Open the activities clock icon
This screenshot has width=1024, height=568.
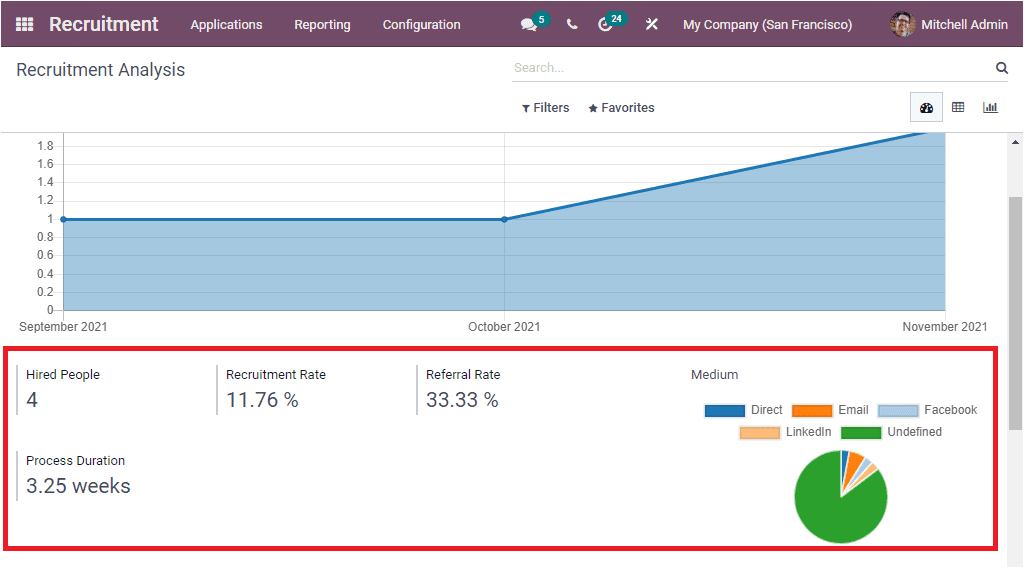(x=605, y=25)
